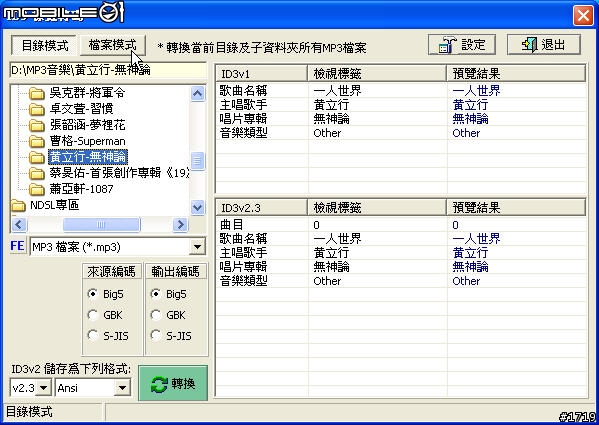Select folder 黃立行-無神論
This screenshot has width=599, height=425.
pyautogui.click(x=88, y=157)
